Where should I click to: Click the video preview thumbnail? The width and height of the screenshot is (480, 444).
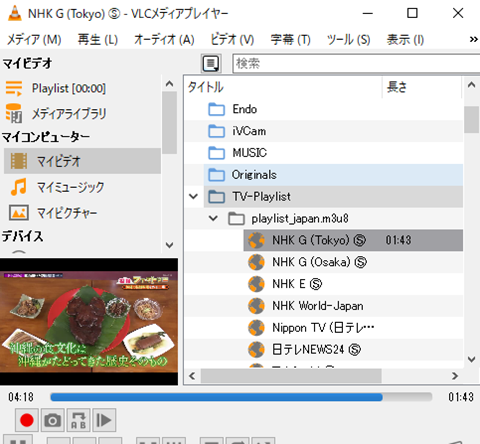click(x=89, y=322)
